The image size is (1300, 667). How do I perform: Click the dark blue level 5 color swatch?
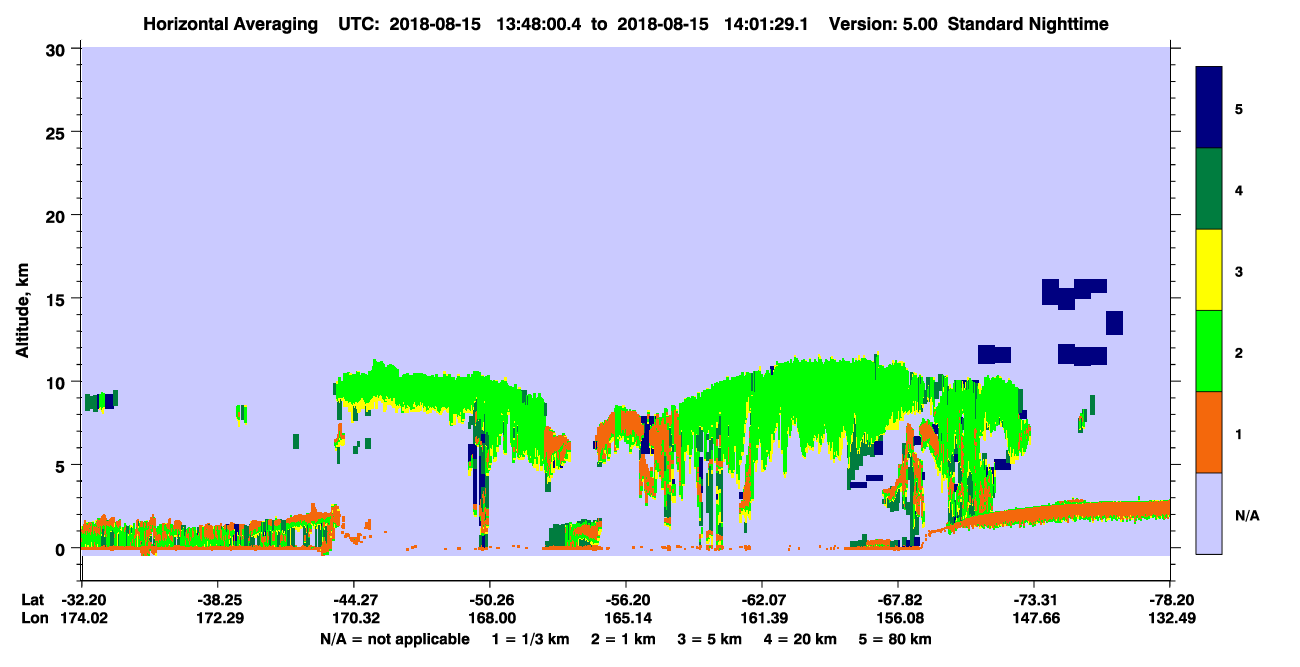[1209, 108]
